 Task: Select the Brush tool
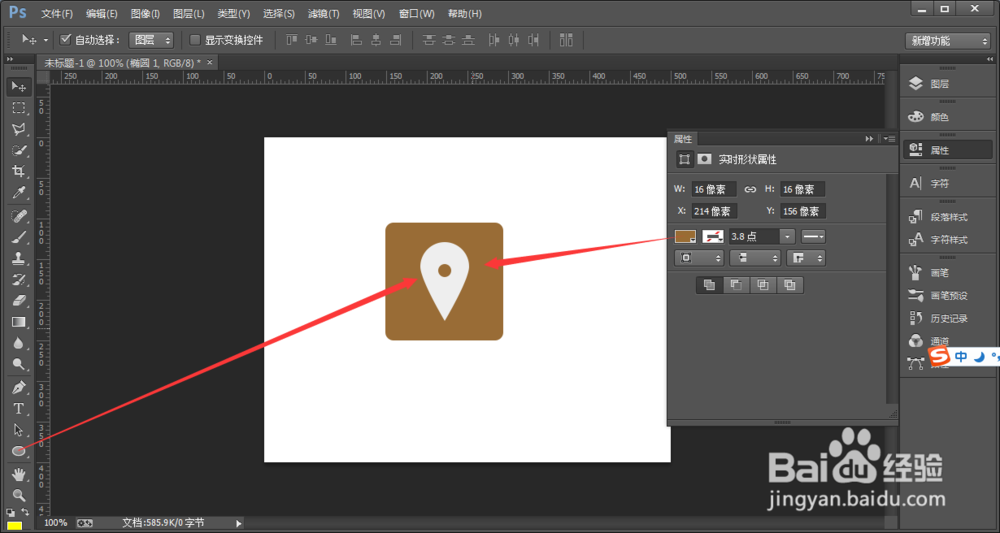18,238
